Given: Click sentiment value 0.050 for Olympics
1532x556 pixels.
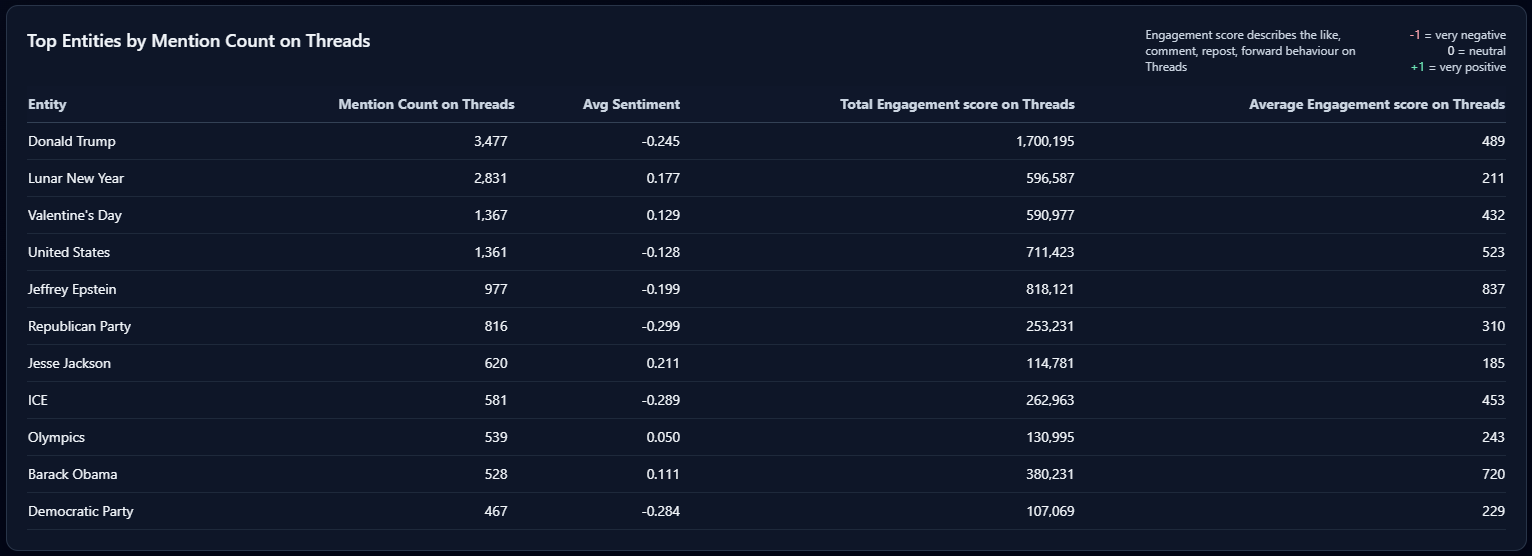Looking at the screenshot, I should point(663,437).
